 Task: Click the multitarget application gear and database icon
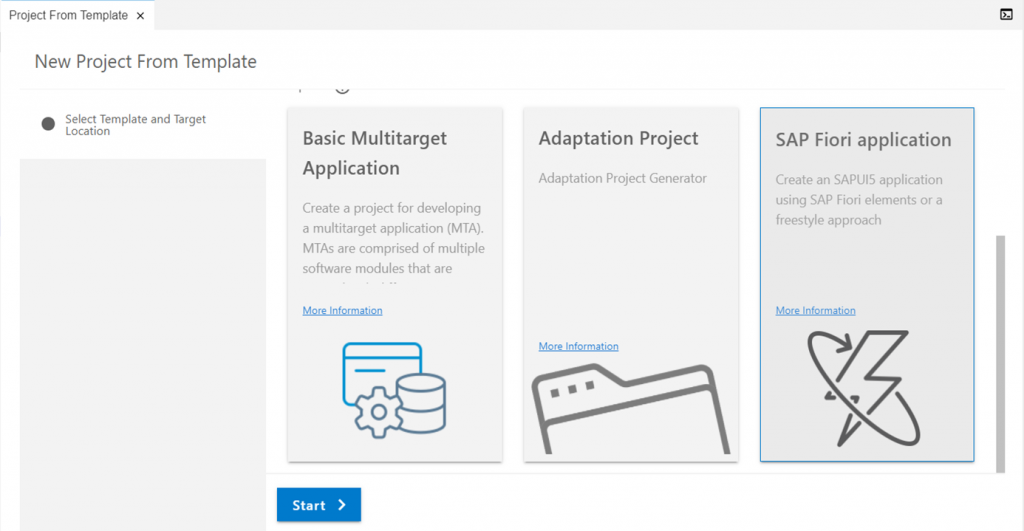click(x=394, y=390)
